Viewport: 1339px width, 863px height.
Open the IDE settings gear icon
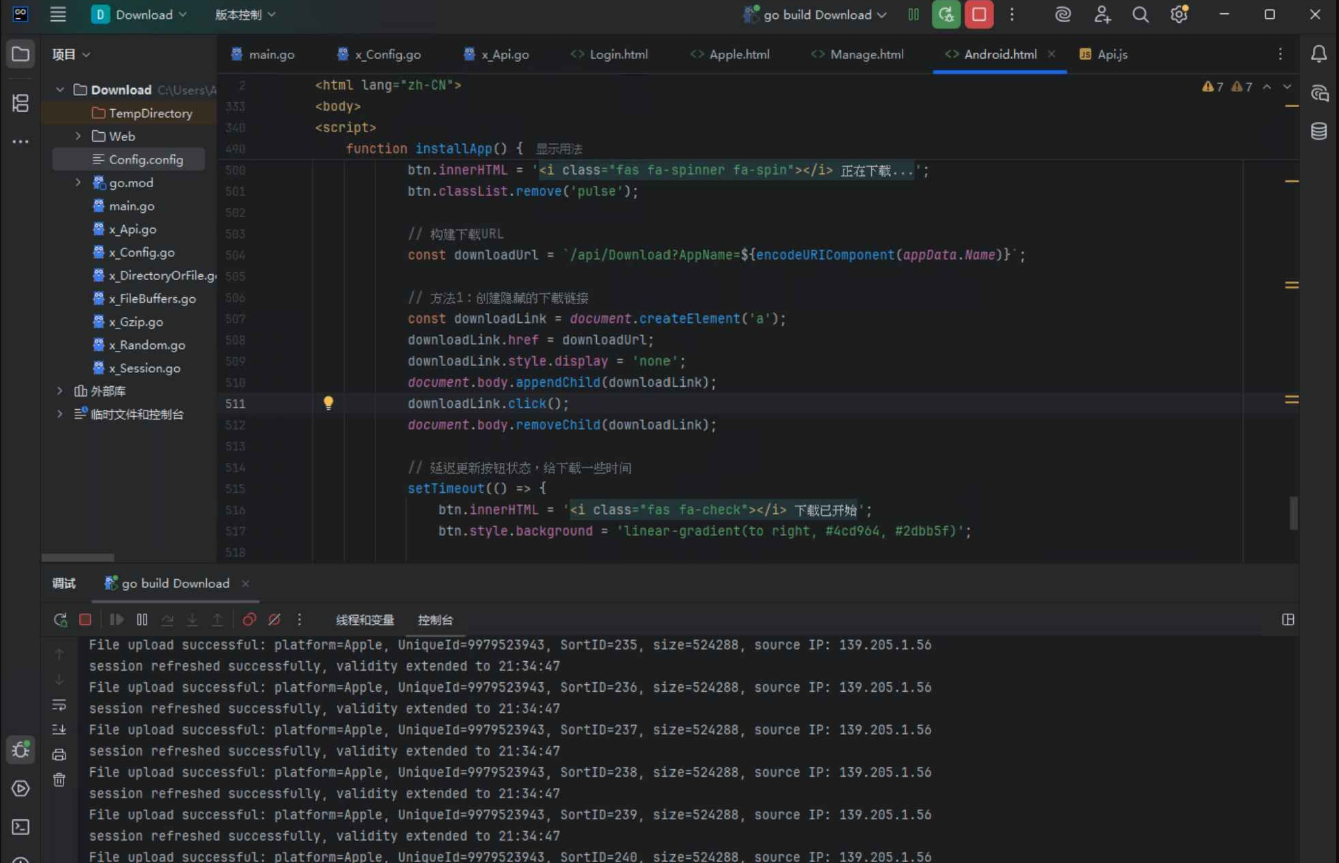(1179, 15)
